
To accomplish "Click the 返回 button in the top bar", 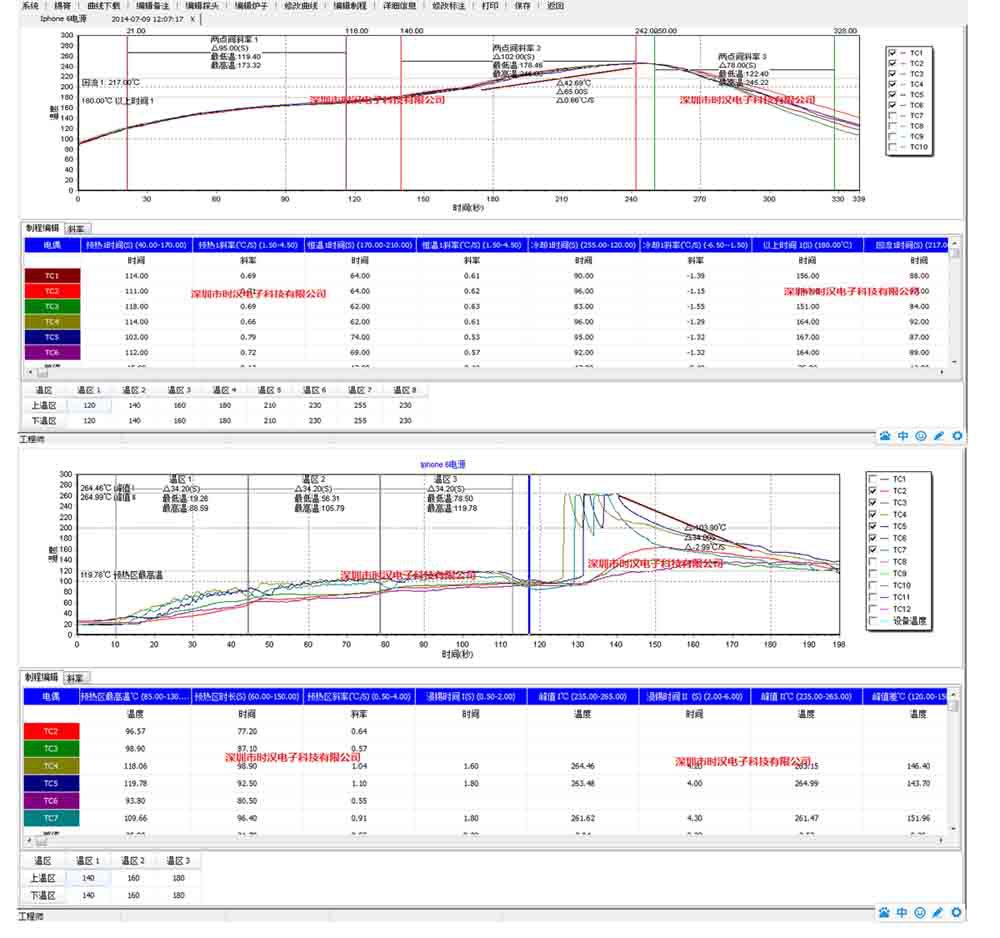I will 555,5.
